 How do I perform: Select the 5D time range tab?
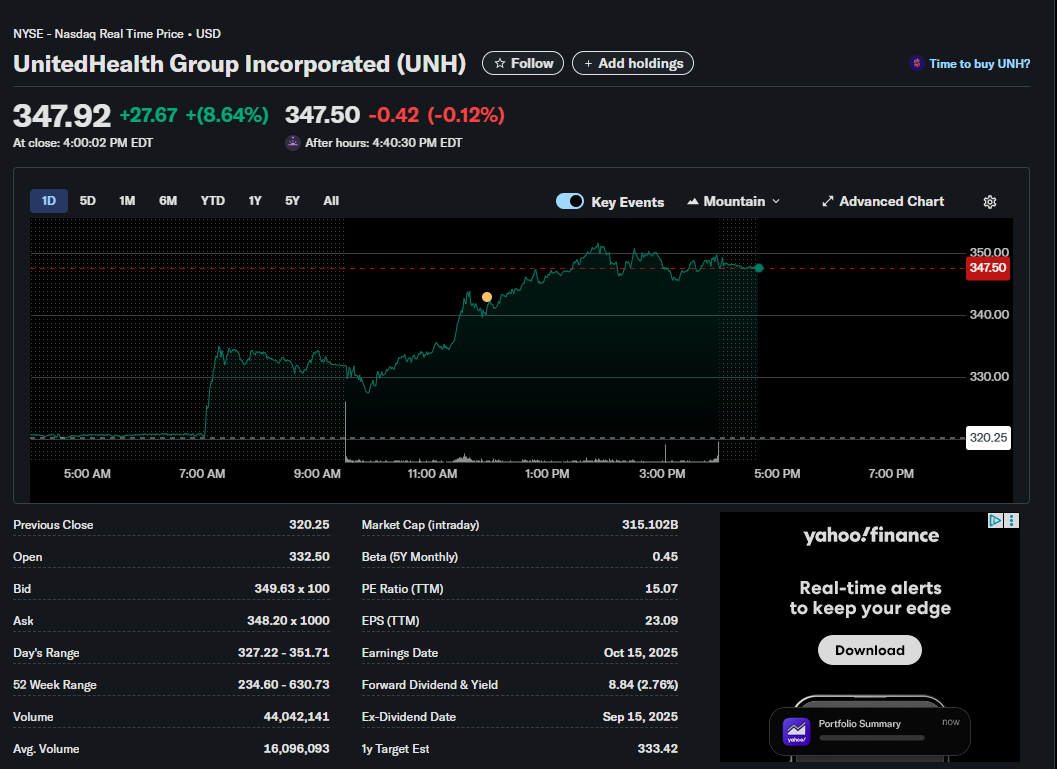(88, 201)
